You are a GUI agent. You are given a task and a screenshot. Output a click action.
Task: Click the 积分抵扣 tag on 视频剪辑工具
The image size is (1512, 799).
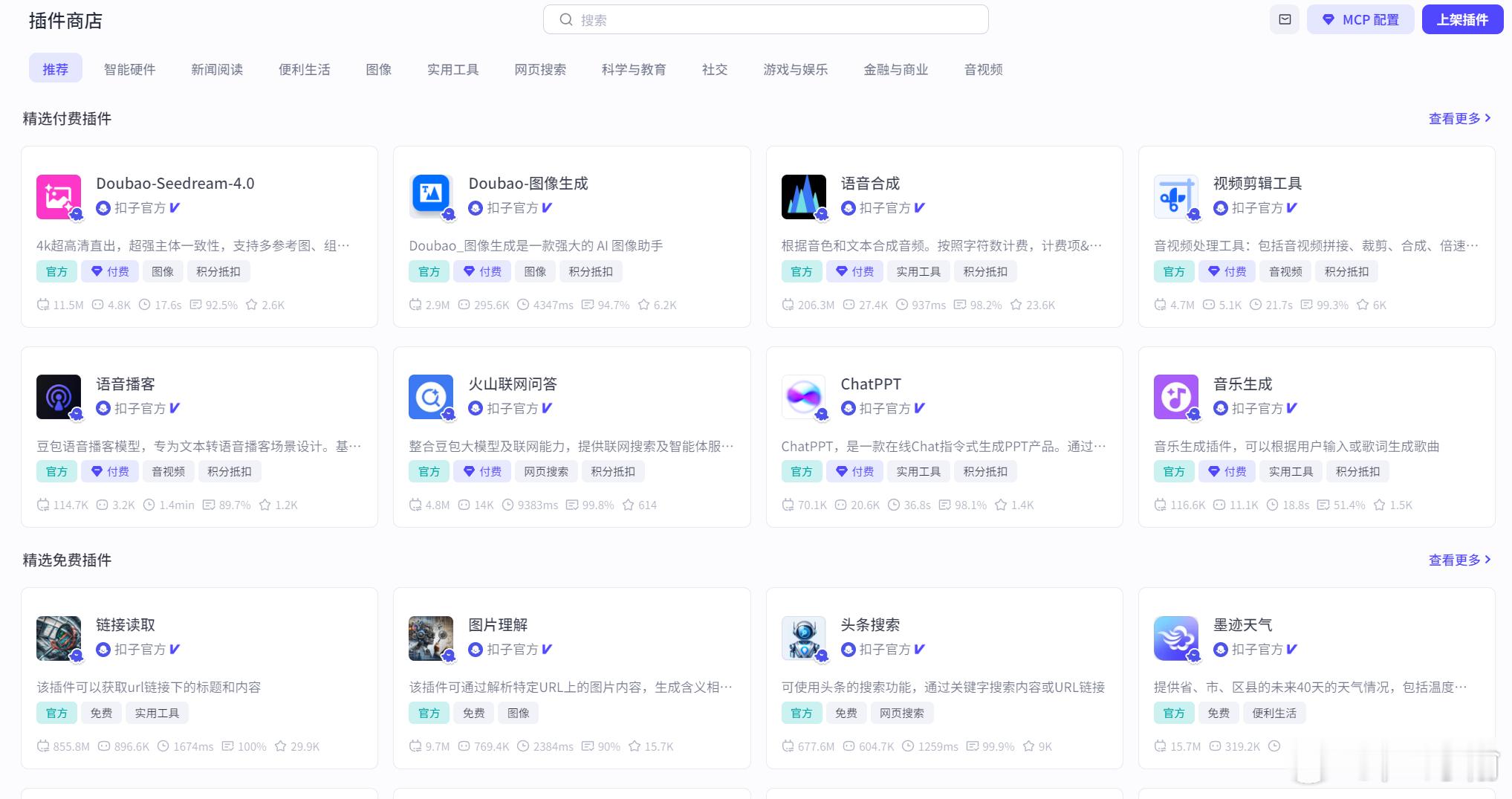[x=1346, y=271]
